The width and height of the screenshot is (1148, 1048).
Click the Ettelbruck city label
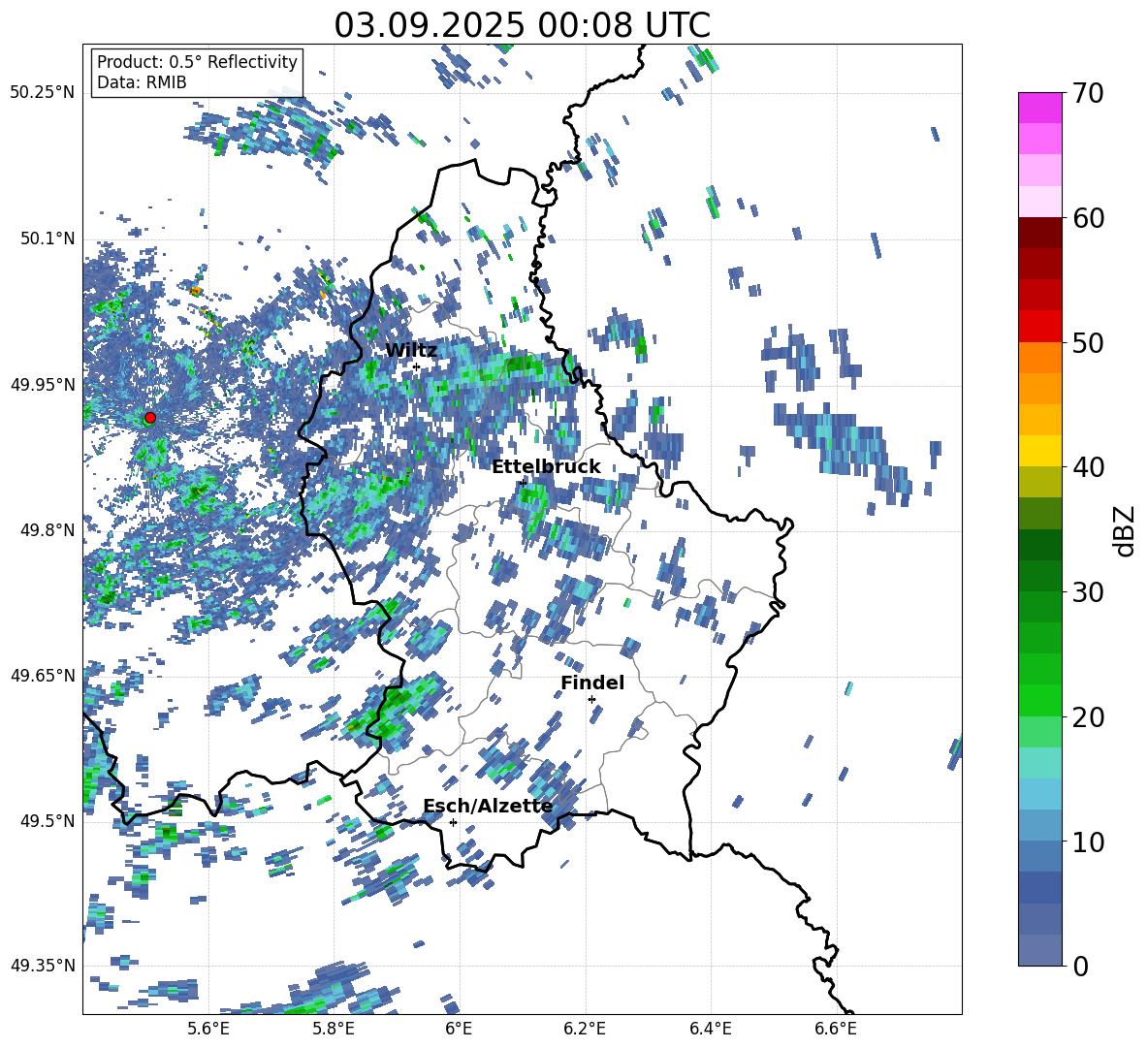pos(546,467)
